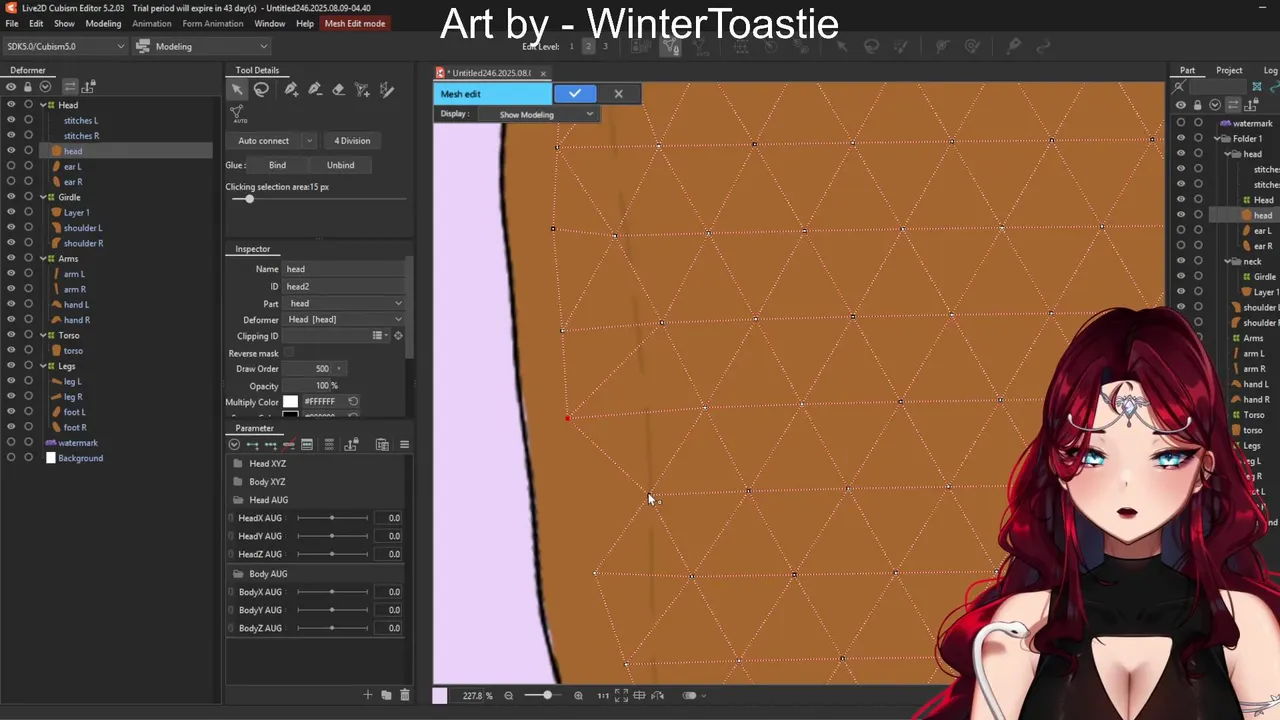Click the new parameter group folder icon

pyautogui.click(x=386, y=695)
